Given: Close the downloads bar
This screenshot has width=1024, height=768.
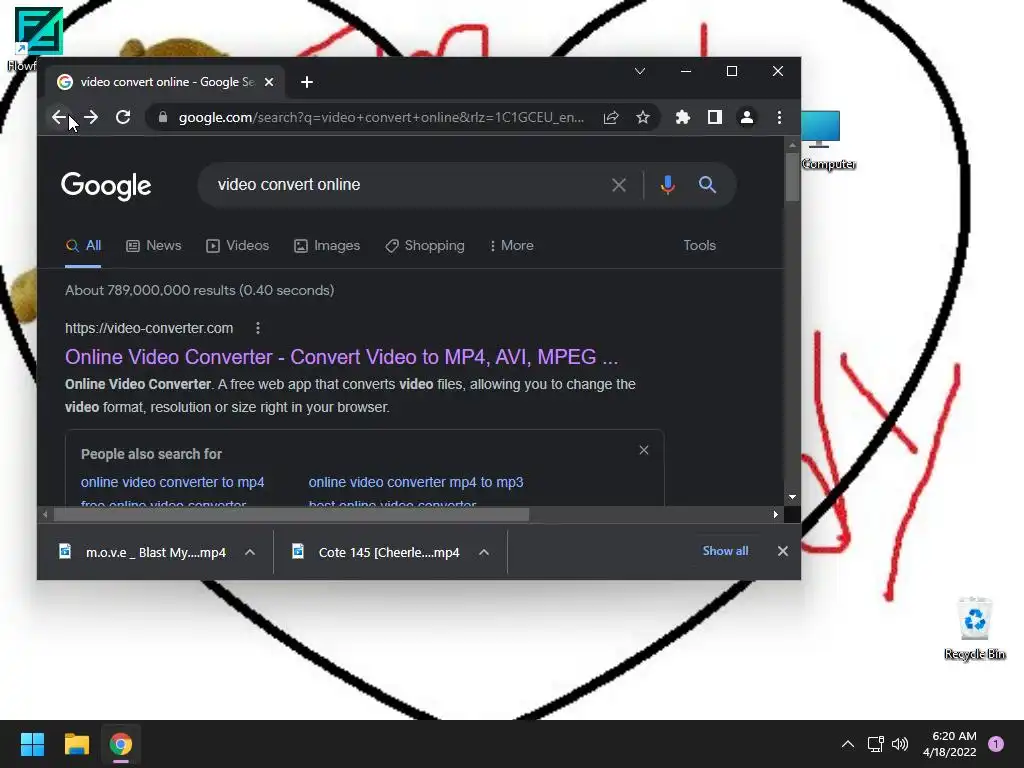Looking at the screenshot, I should point(782,551).
